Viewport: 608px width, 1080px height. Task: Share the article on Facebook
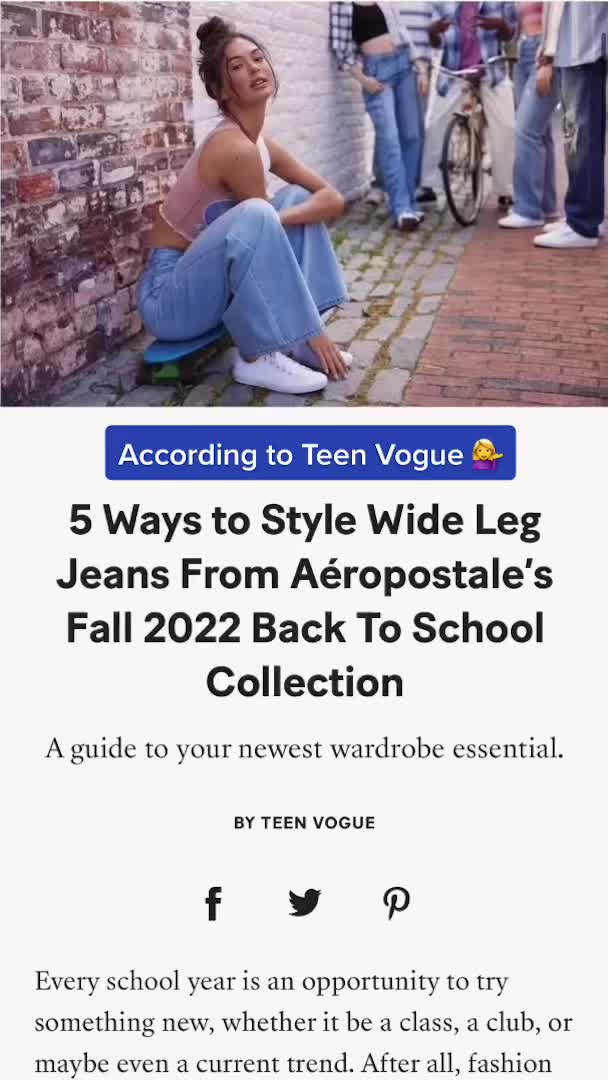coord(213,903)
